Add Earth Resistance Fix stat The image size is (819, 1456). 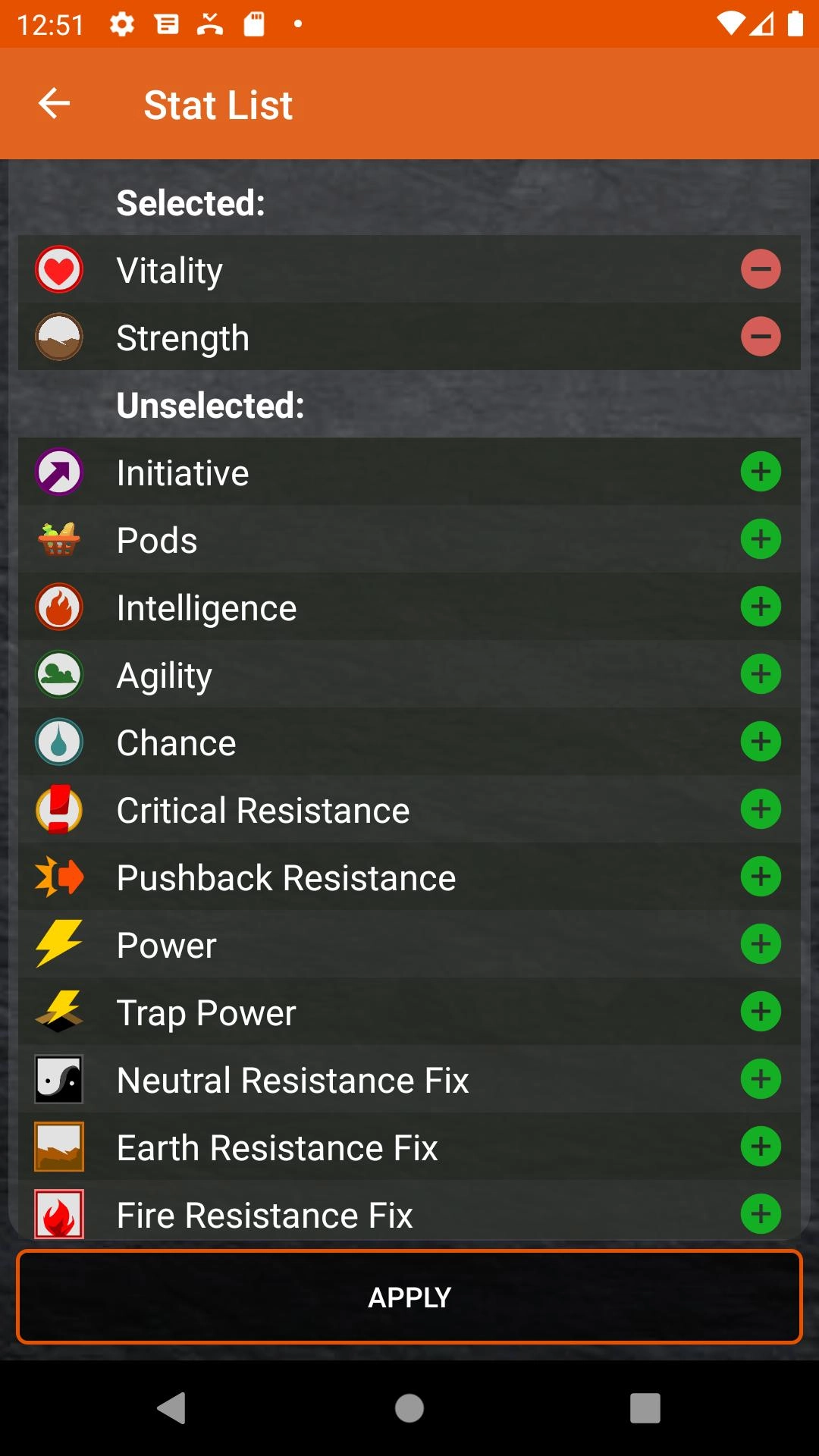(x=761, y=1147)
